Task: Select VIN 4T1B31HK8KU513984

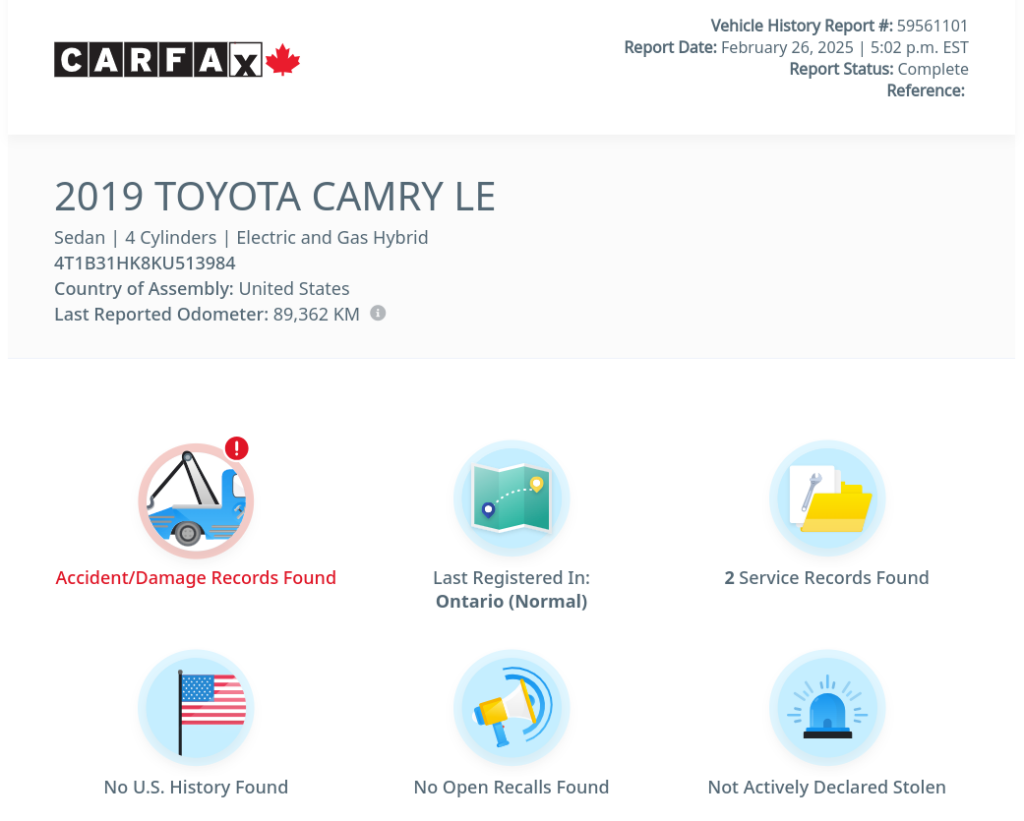Action: [145, 263]
